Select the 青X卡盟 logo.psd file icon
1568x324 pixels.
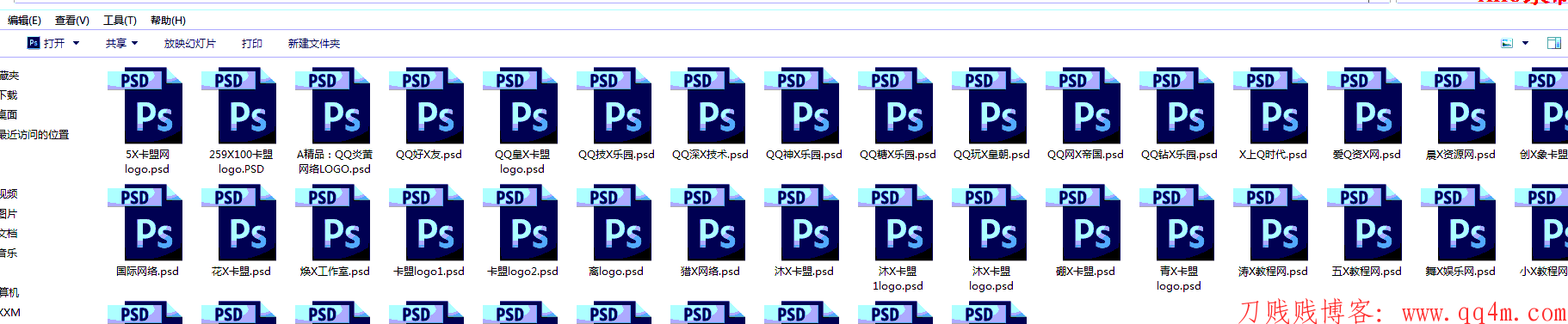coord(1177,223)
